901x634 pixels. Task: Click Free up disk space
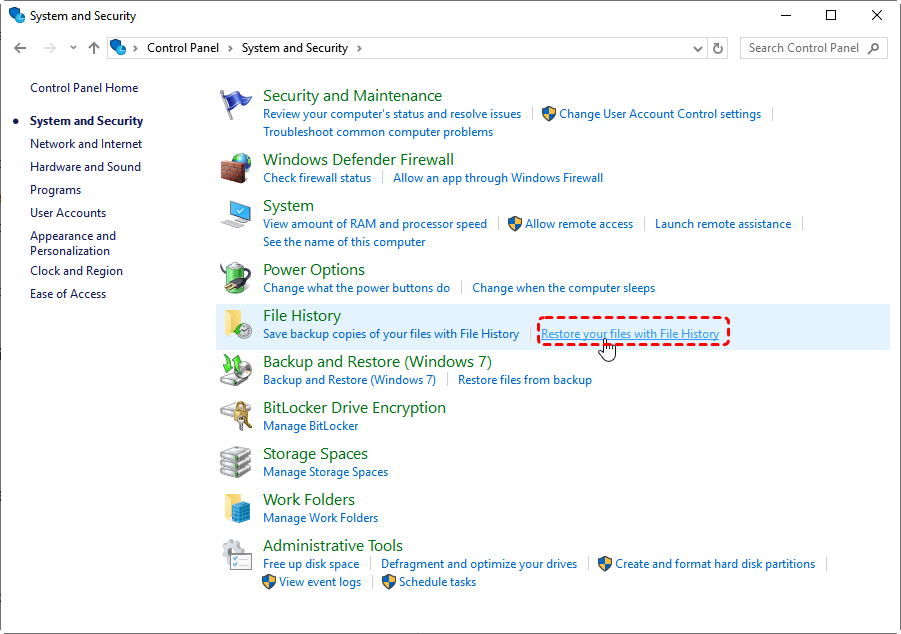[x=311, y=564]
